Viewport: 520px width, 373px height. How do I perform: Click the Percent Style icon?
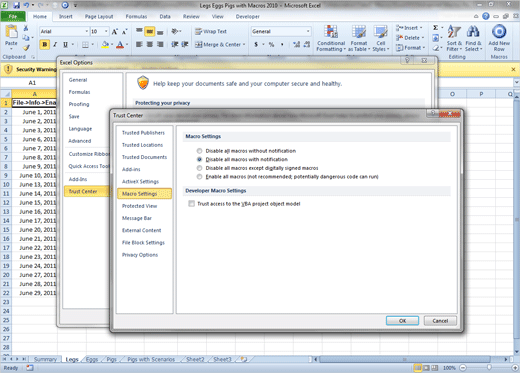271,44
